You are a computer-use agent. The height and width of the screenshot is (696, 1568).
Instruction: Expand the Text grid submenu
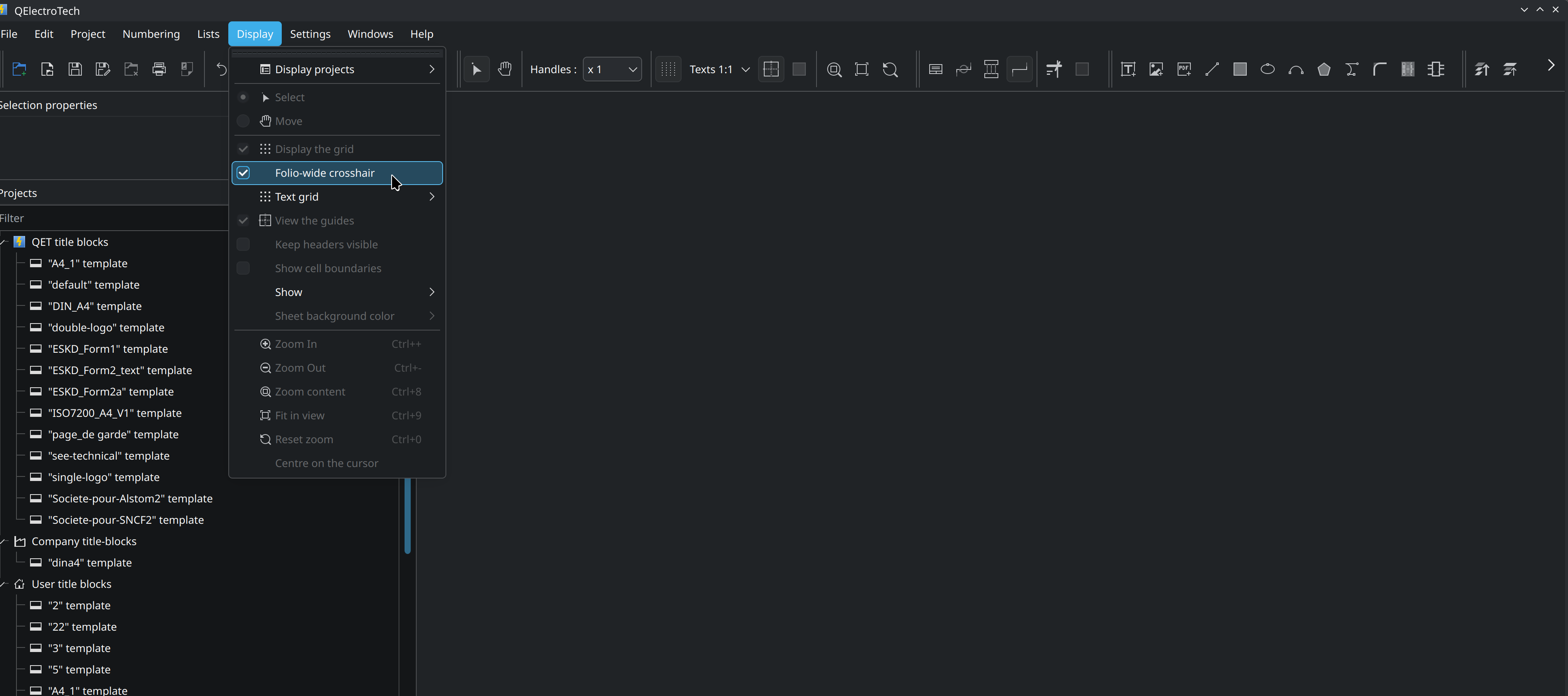pyautogui.click(x=337, y=197)
